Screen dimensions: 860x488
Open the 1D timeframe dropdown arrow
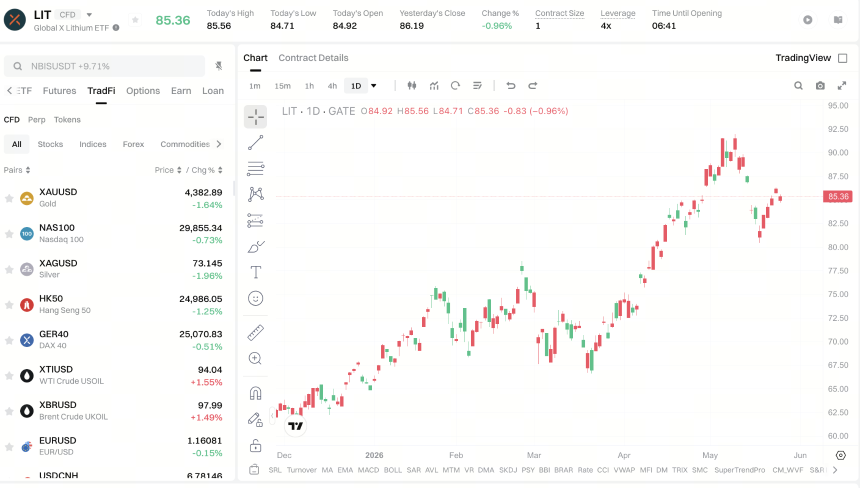(374, 86)
